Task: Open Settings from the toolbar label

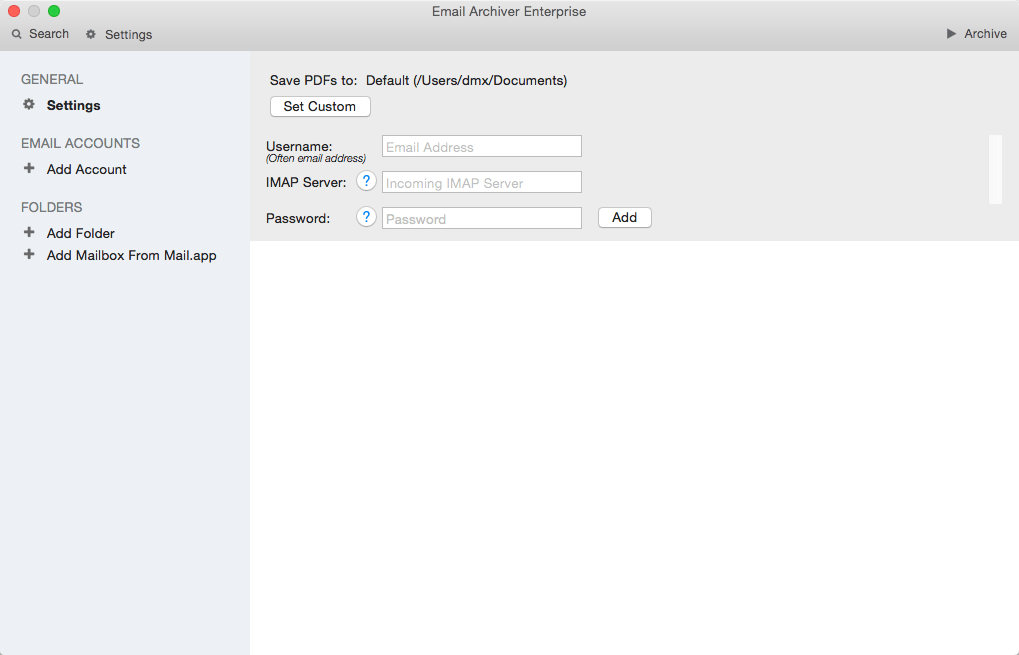Action: coord(129,34)
